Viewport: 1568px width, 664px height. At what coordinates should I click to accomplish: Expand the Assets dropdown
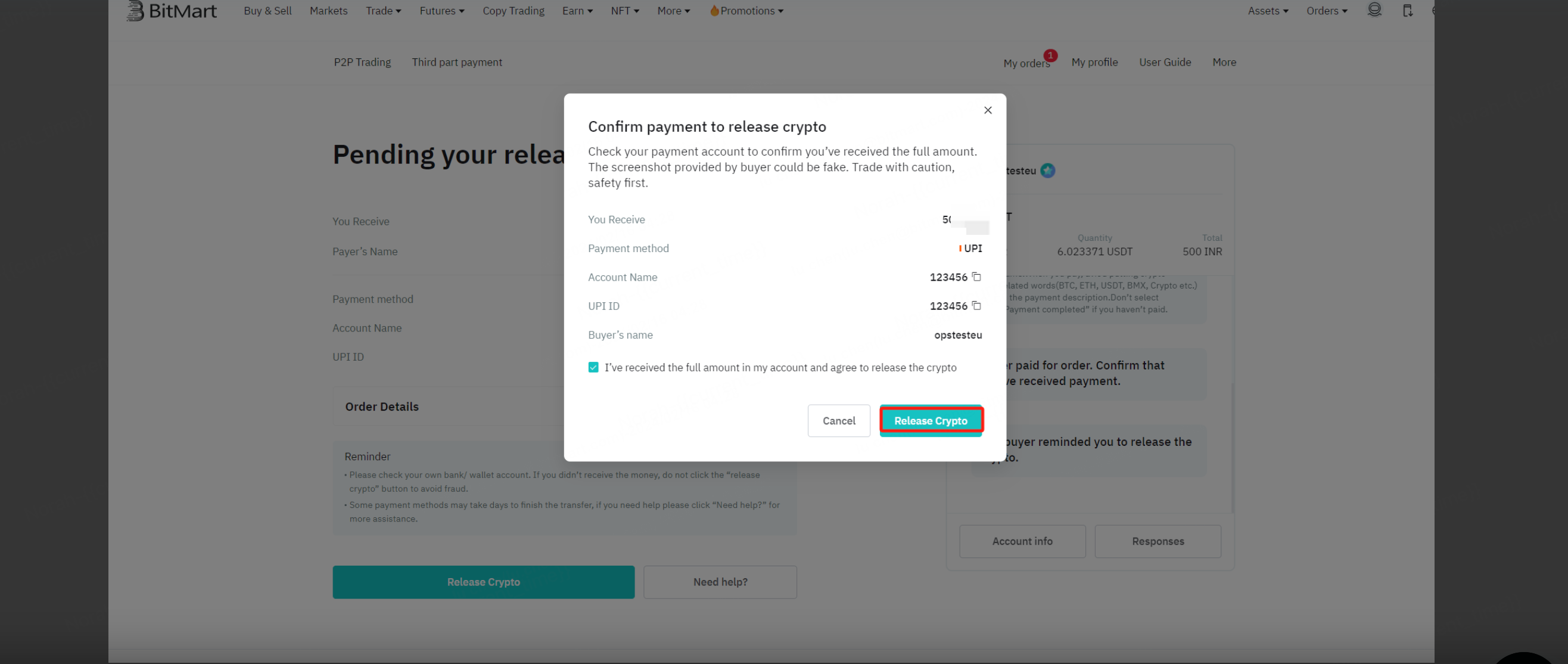tap(1267, 10)
